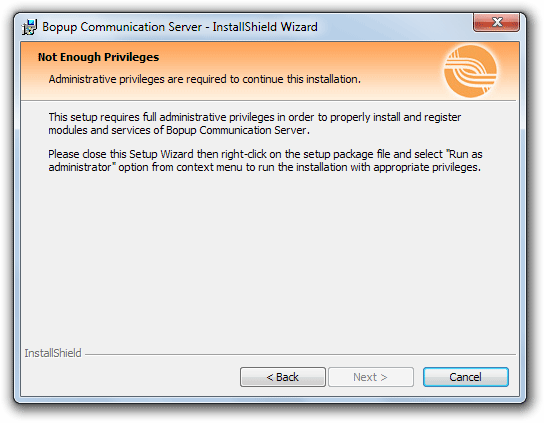Click "Bopup Communication Server" in the body paragraph
Screen dimensions: 544x423
click(x=236, y=130)
